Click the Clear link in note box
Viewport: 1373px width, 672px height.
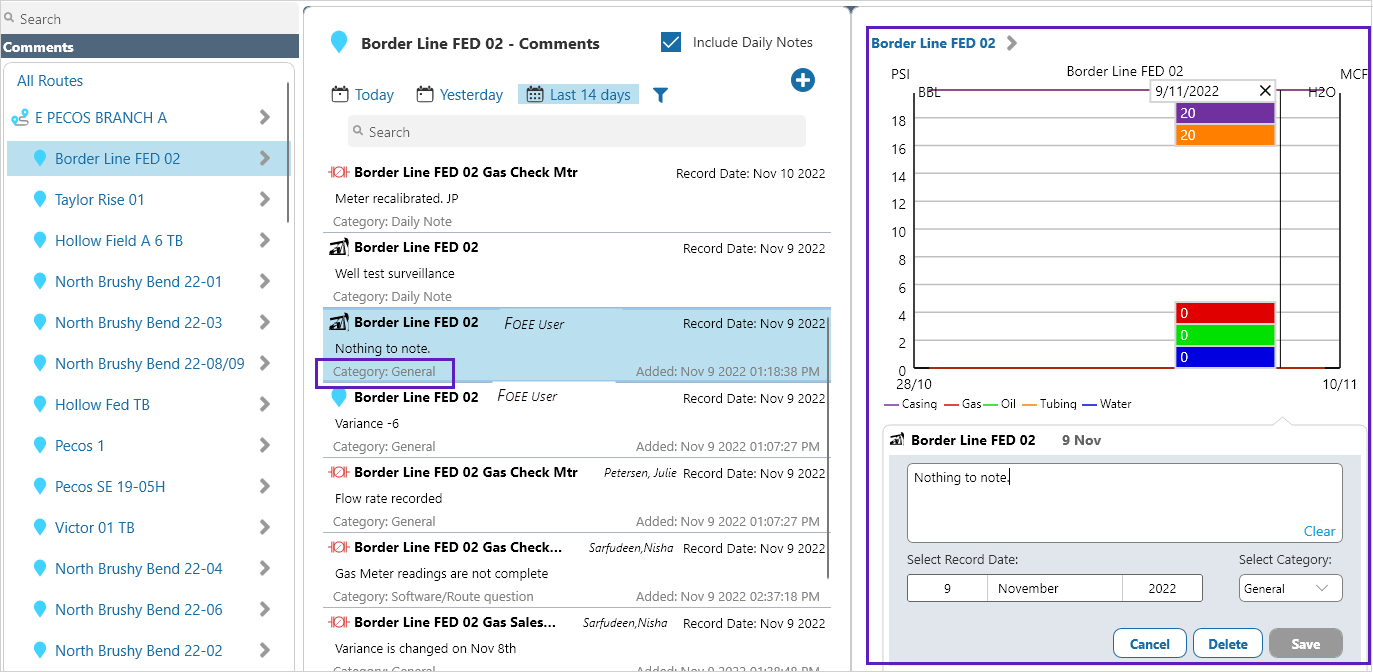coord(1319,531)
